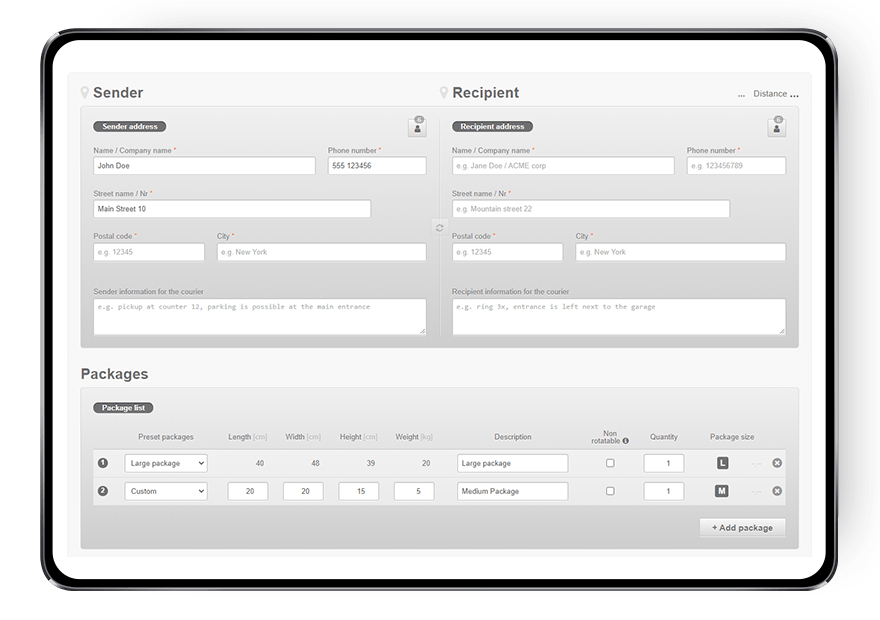This screenshot has height=620, width=880.
Task: Click the recipient City field
Action: (681, 252)
